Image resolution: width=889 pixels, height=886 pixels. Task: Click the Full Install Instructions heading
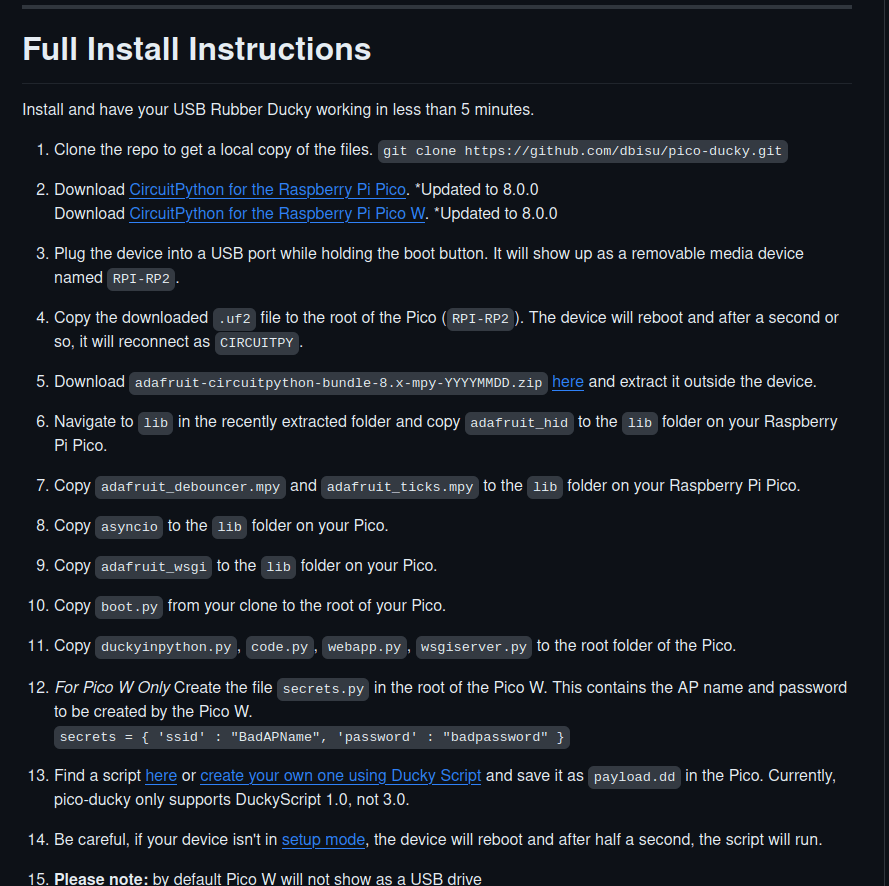point(197,49)
